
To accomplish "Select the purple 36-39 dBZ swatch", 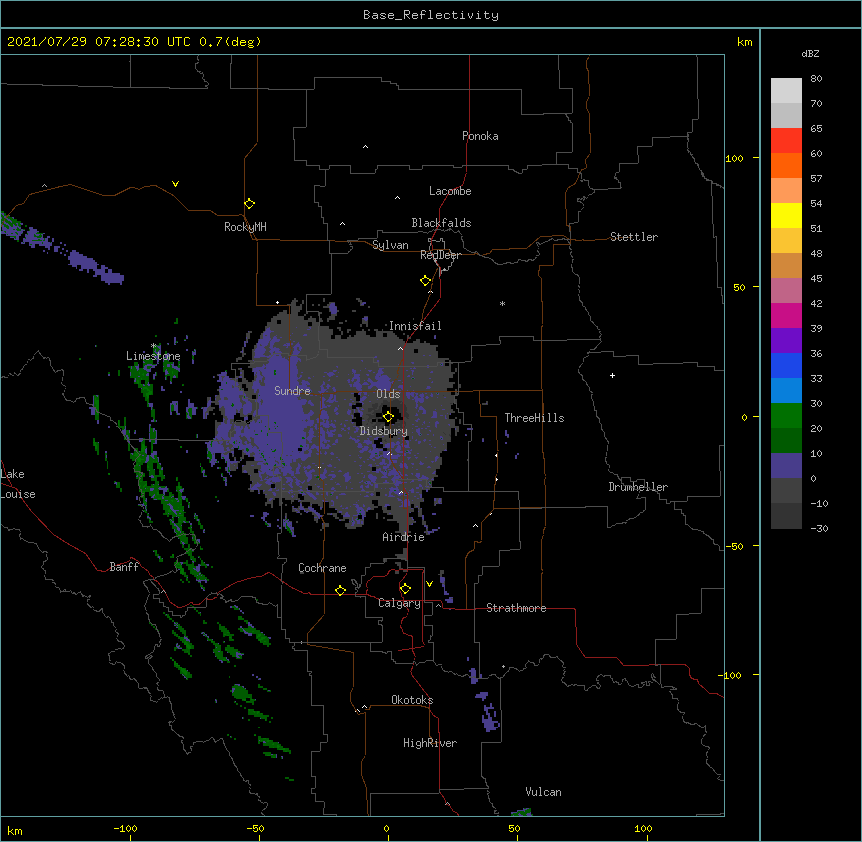I will coord(786,341).
